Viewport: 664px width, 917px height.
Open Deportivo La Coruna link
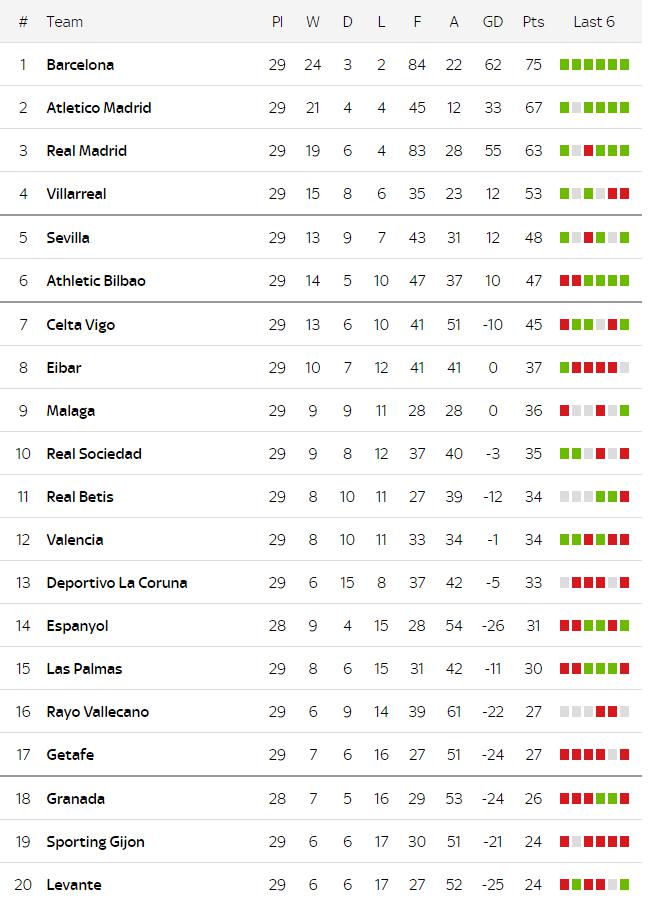point(117,583)
